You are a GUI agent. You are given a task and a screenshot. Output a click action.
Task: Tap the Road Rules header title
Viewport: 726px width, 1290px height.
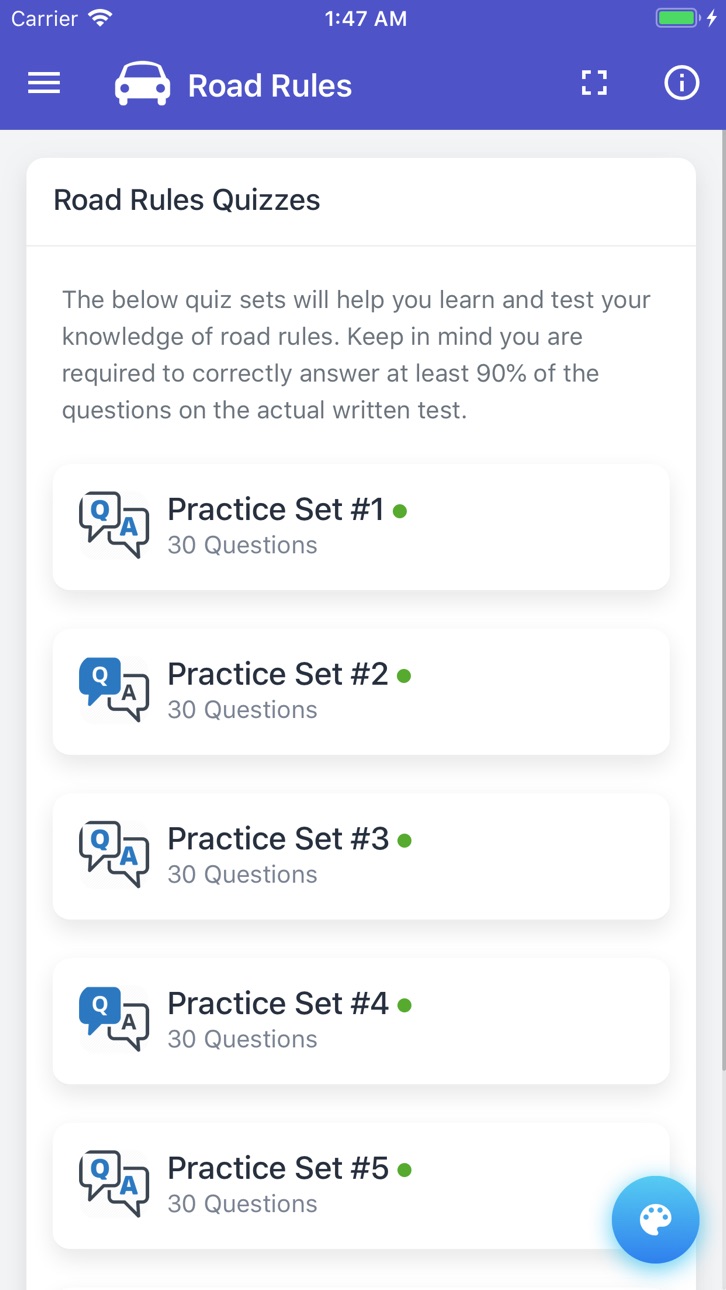pyautogui.click(x=270, y=86)
